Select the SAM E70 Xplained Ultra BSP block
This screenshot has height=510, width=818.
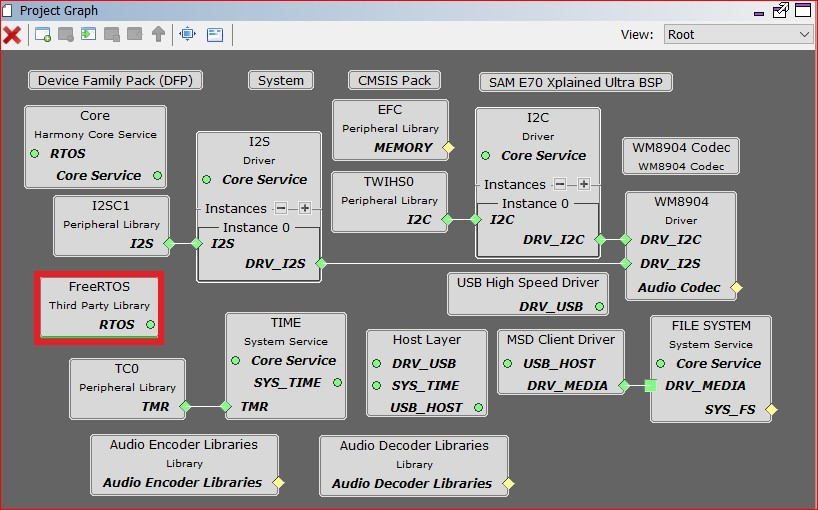pyautogui.click(x=575, y=82)
